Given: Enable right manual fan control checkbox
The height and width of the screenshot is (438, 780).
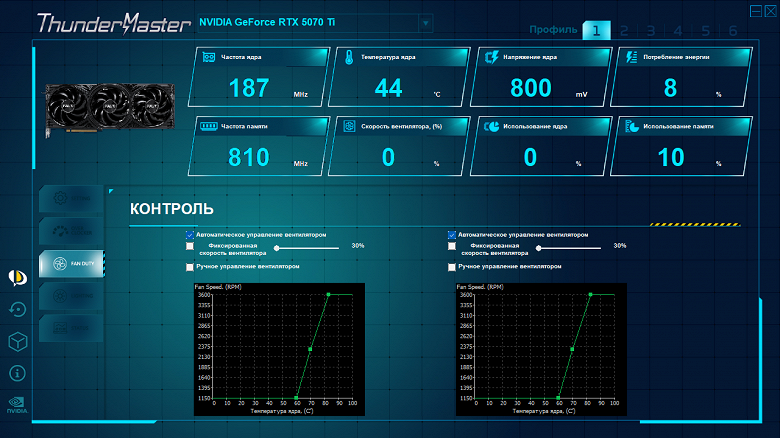Looking at the screenshot, I should [x=452, y=267].
